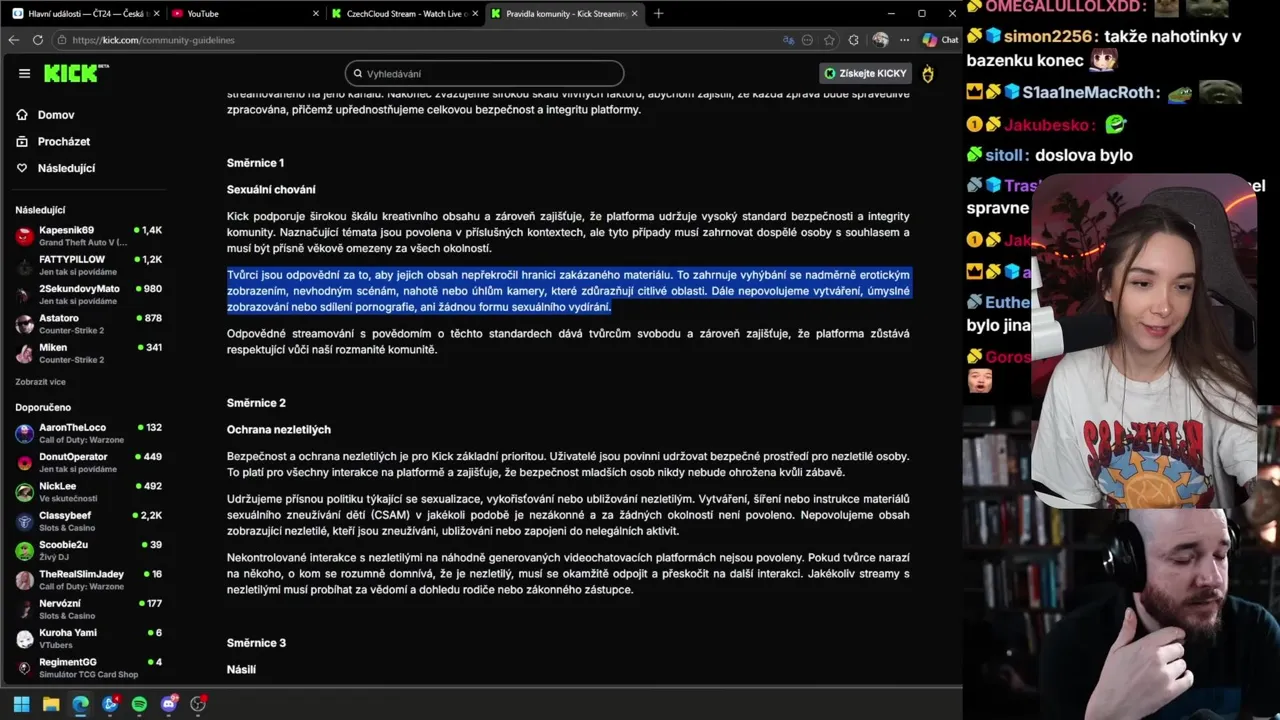Close the YouTube tab

pyautogui.click(x=316, y=14)
